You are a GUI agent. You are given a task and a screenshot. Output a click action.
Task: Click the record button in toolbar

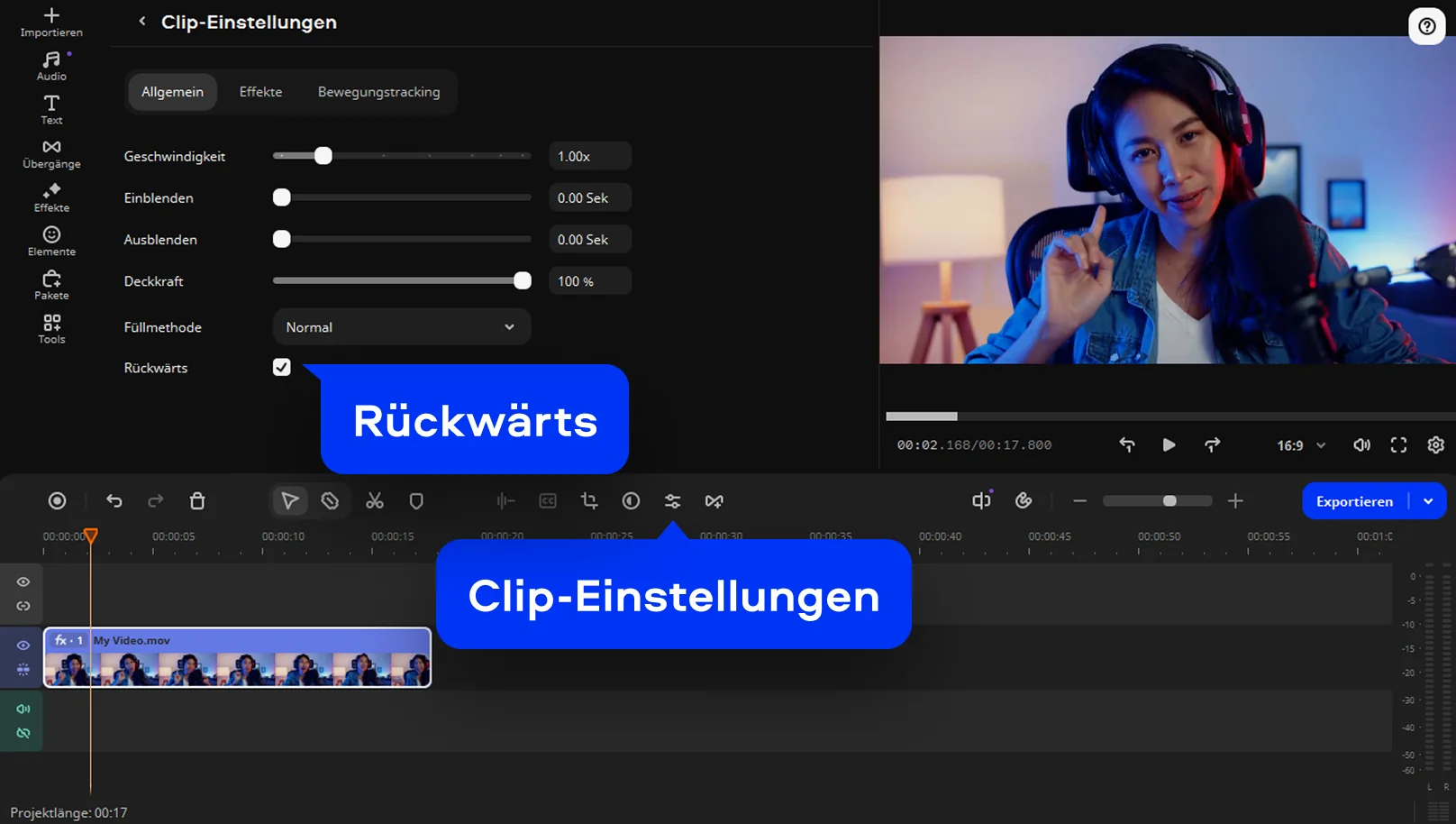57,501
